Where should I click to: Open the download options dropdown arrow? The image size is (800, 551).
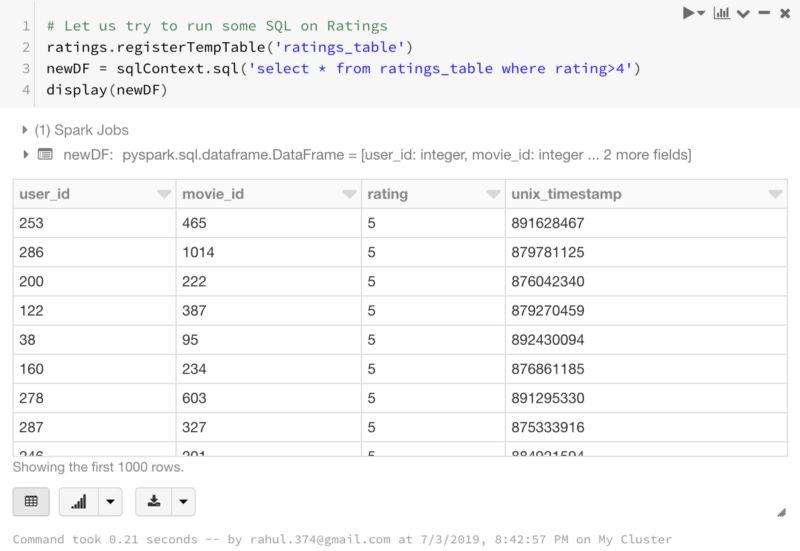click(x=183, y=502)
